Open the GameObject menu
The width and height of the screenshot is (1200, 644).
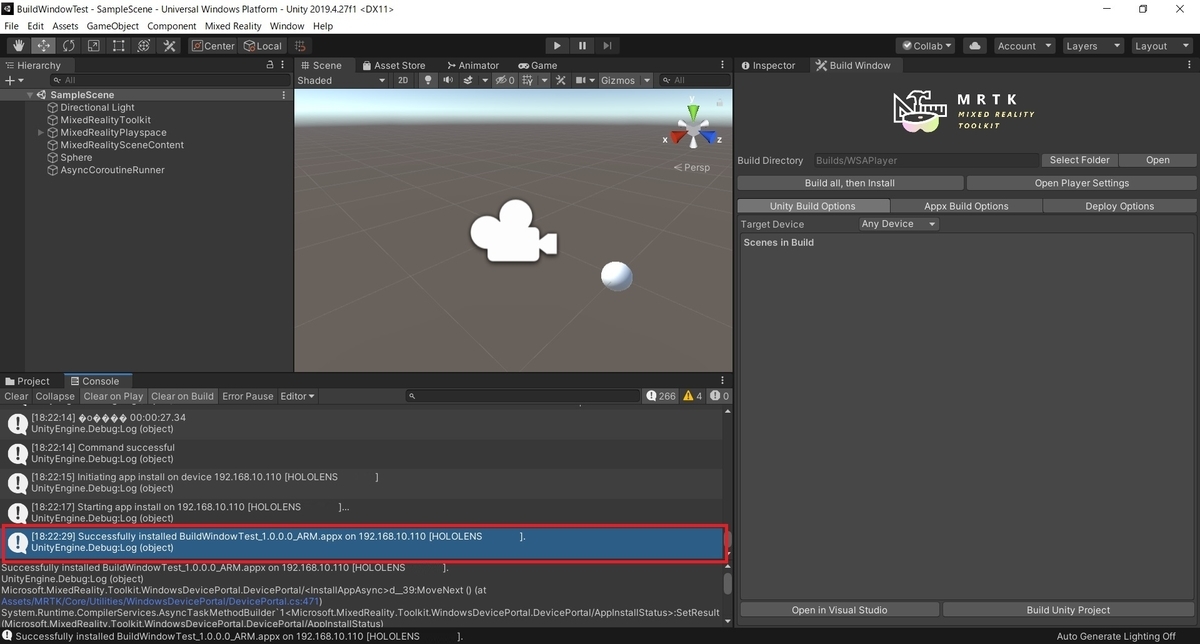pos(113,25)
